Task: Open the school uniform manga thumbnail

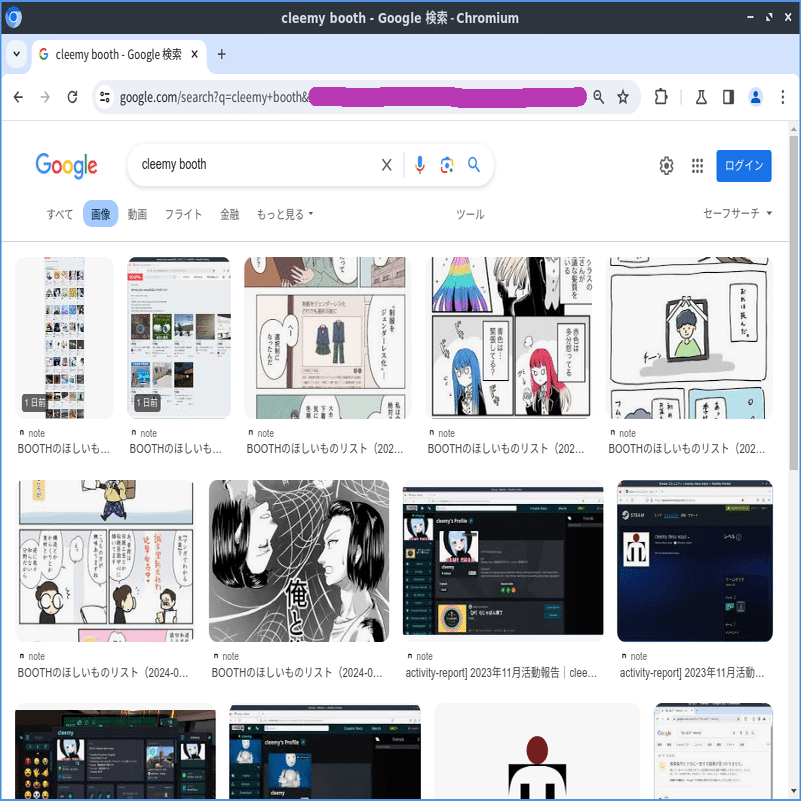Action: pos(327,338)
